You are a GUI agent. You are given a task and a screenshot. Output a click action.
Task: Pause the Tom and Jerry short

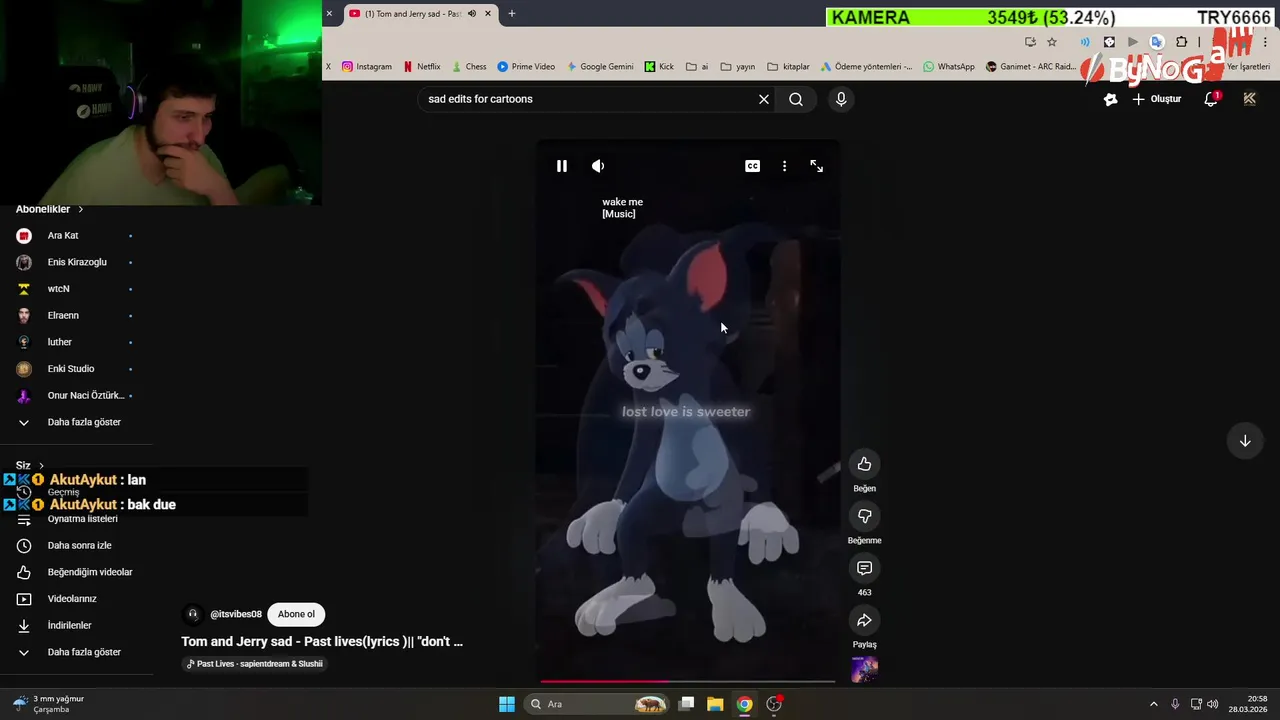pyautogui.click(x=562, y=166)
